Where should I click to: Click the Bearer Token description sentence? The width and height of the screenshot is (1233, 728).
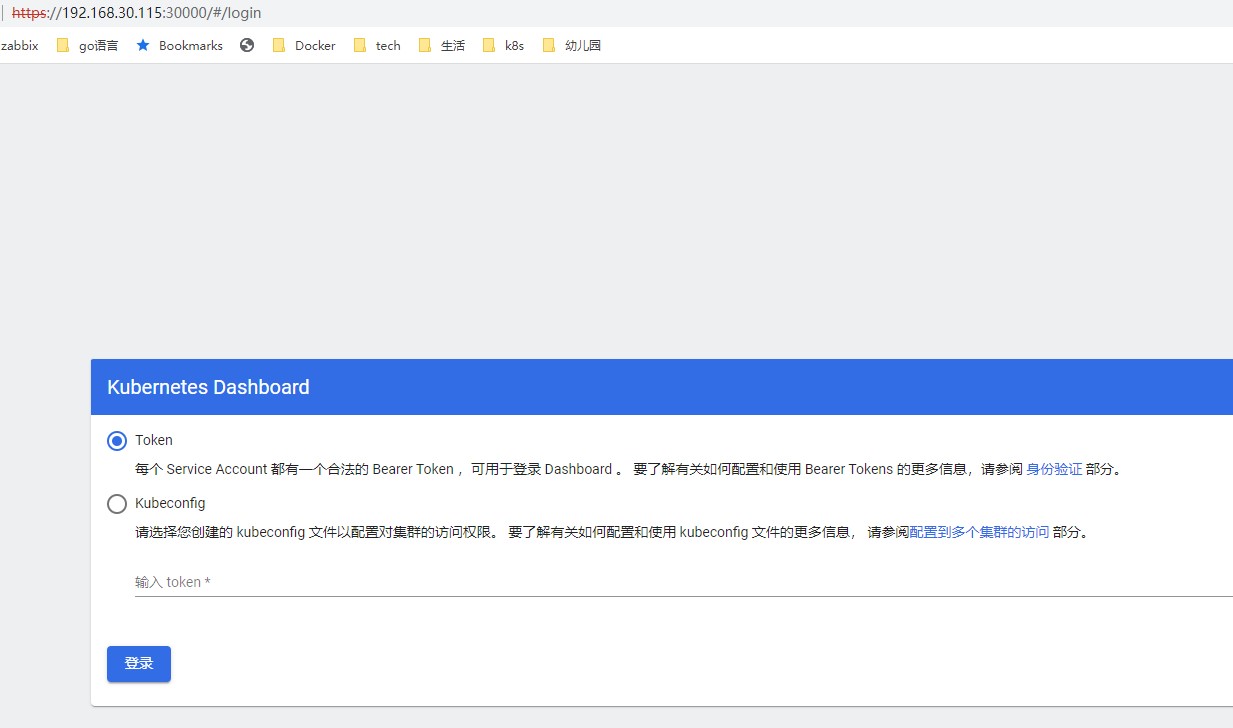tap(630, 469)
